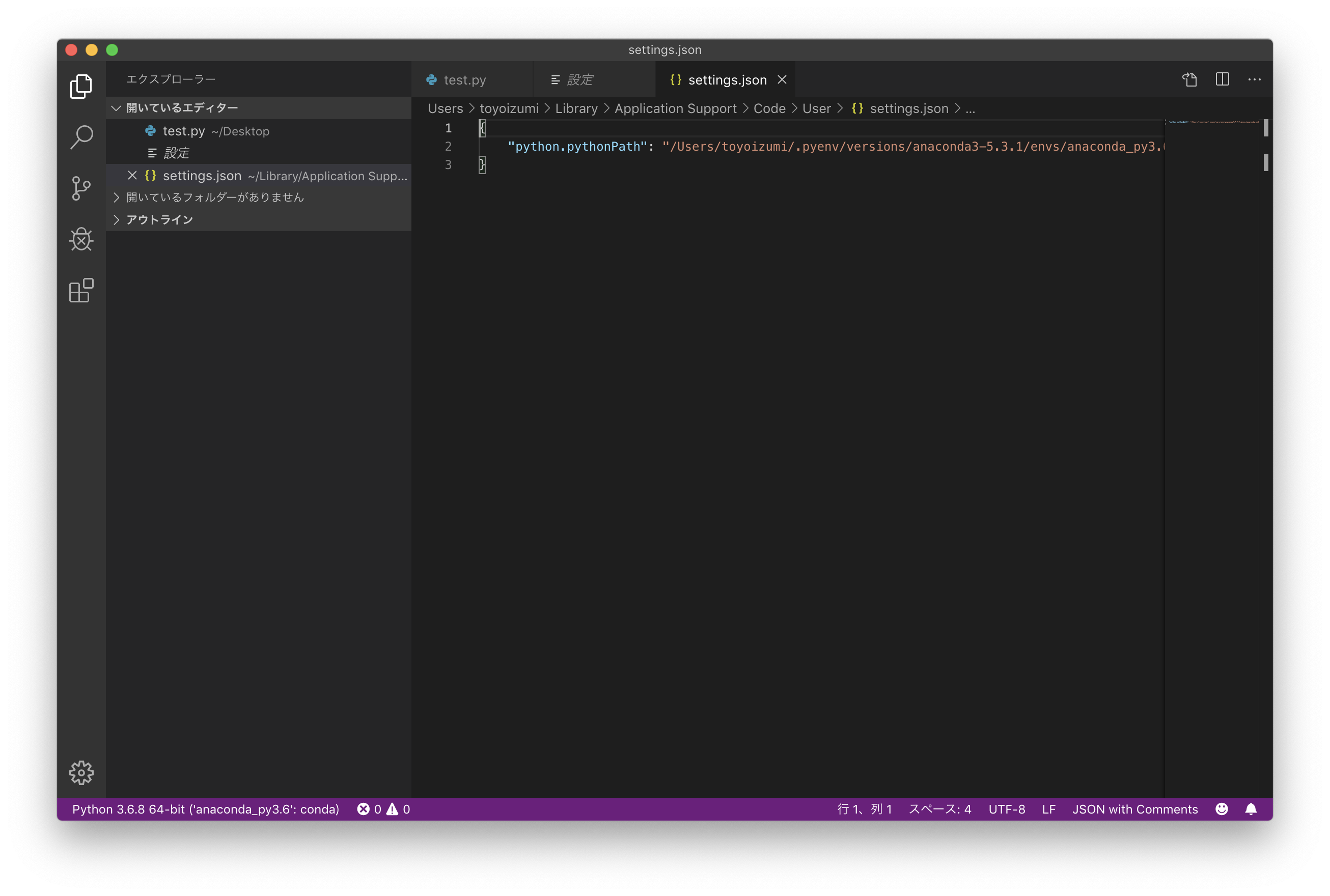This screenshot has width=1330, height=896.
Task: Open the Debug view with bug icon
Action: 81,239
